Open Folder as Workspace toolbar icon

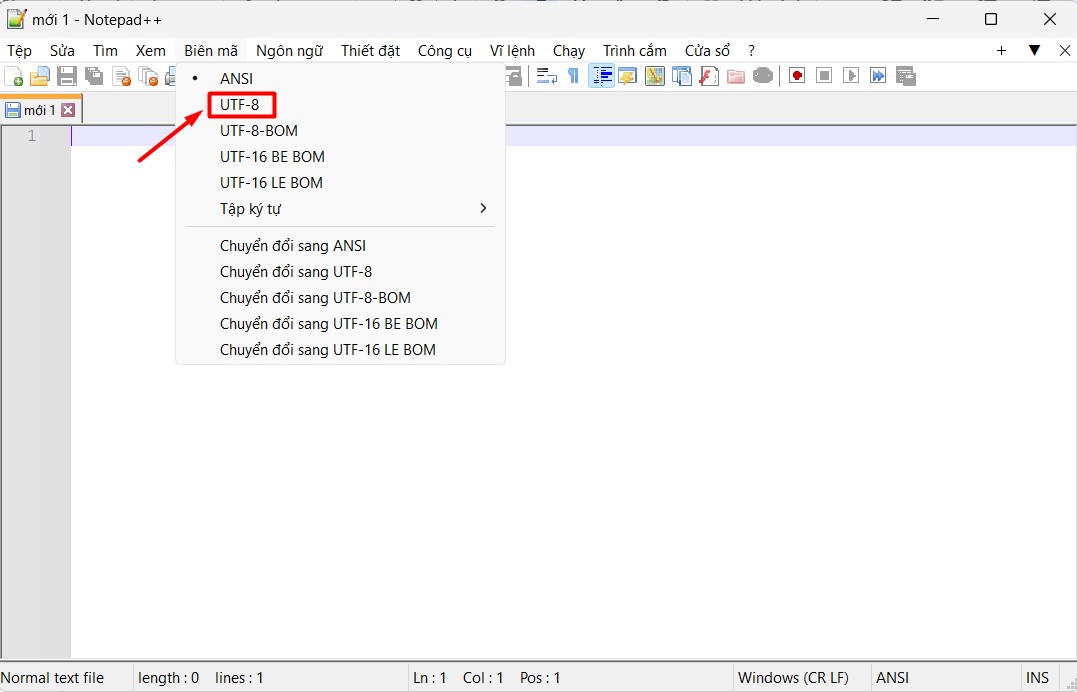point(736,76)
